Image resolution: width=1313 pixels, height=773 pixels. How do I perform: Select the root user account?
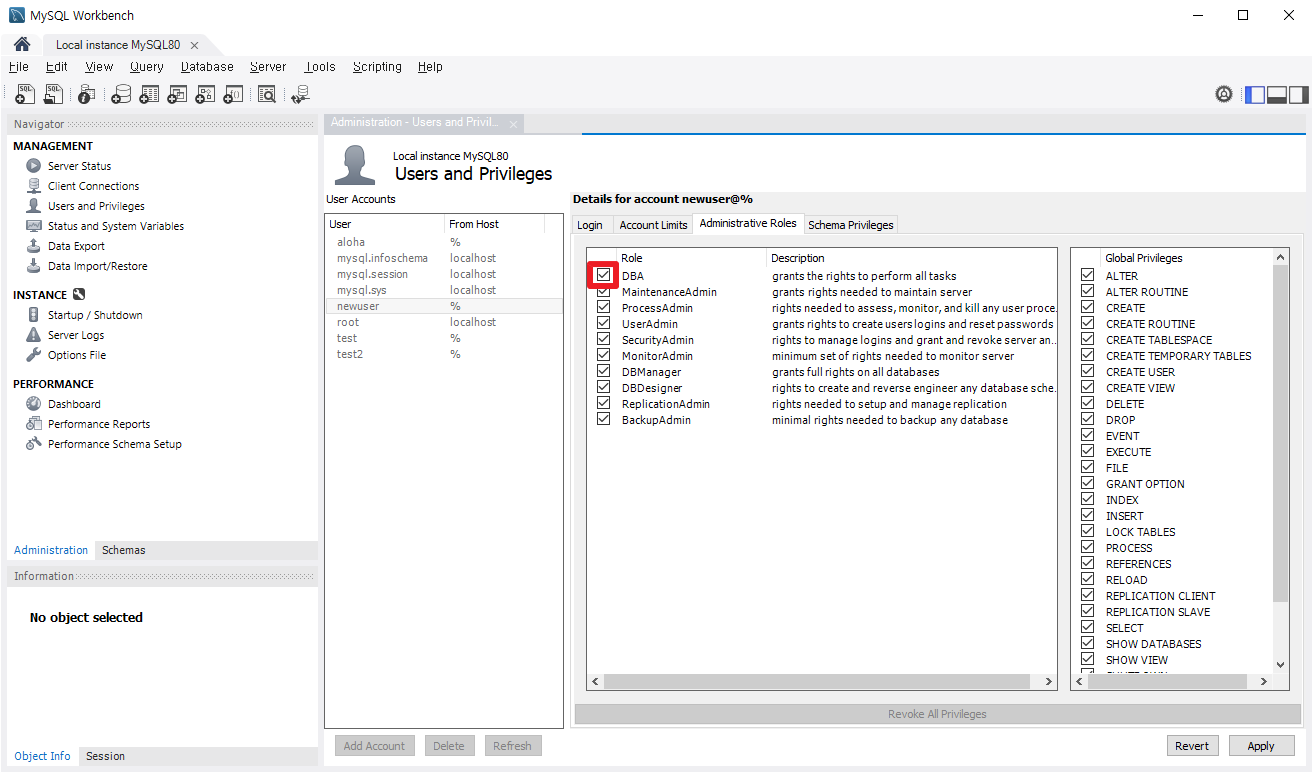click(444, 322)
